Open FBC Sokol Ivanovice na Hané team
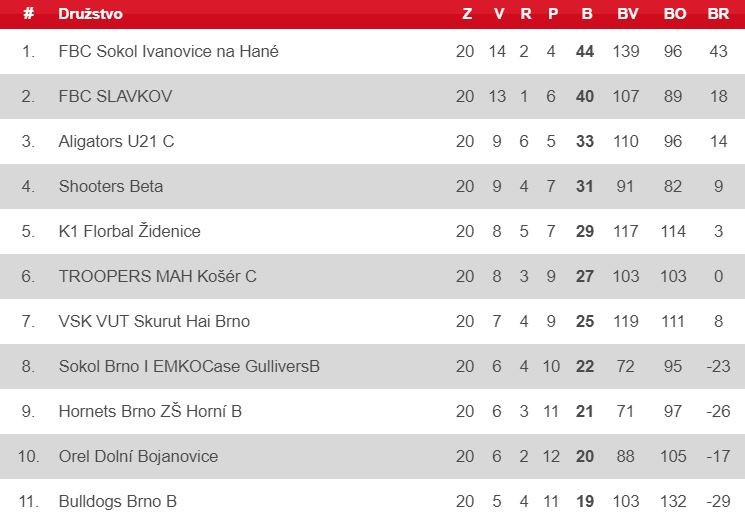Image resolution: width=745 pixels, height=526 pixels. click(168, 51)
